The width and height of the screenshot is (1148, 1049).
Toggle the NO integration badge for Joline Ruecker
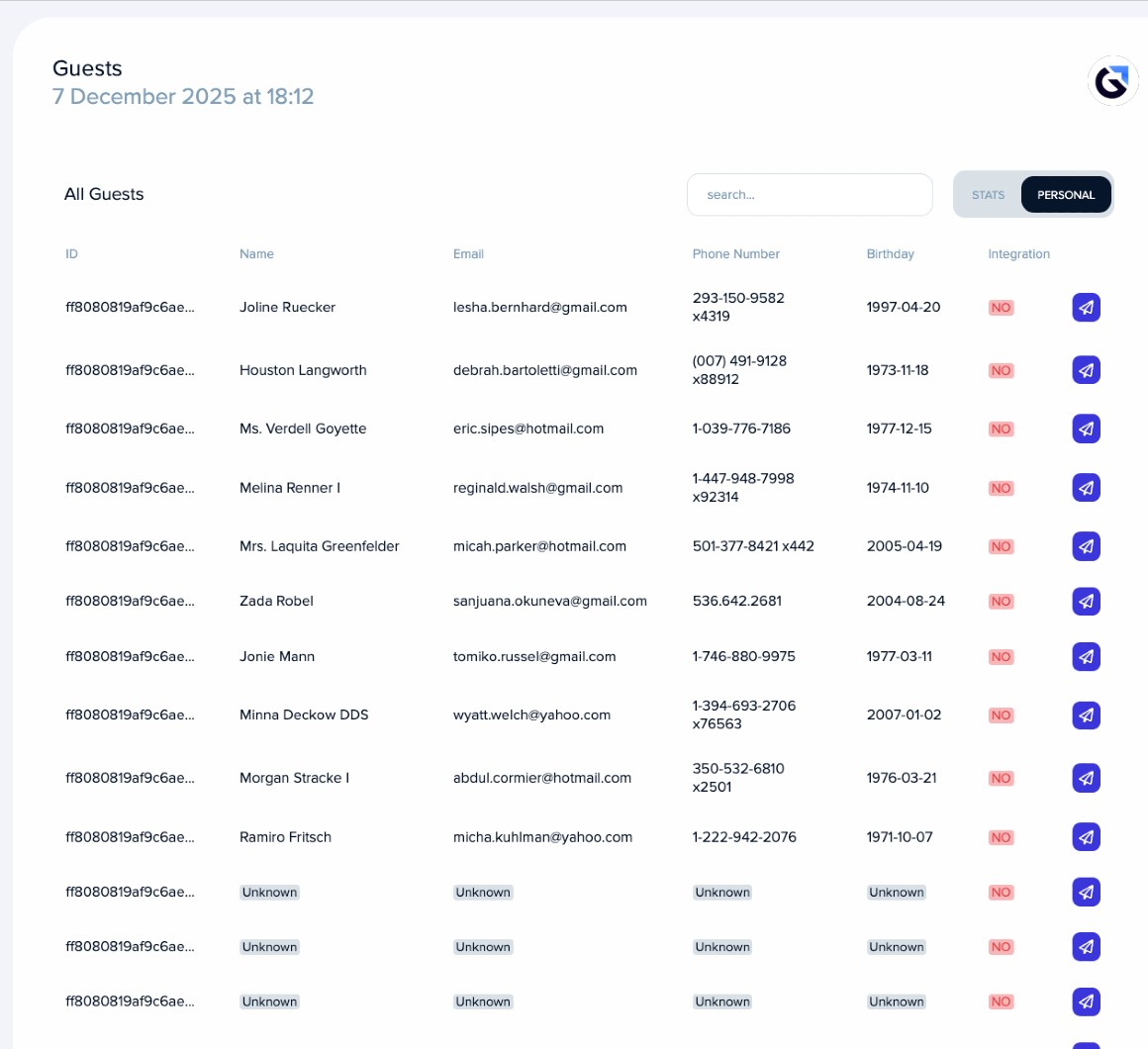point(1001,307)
